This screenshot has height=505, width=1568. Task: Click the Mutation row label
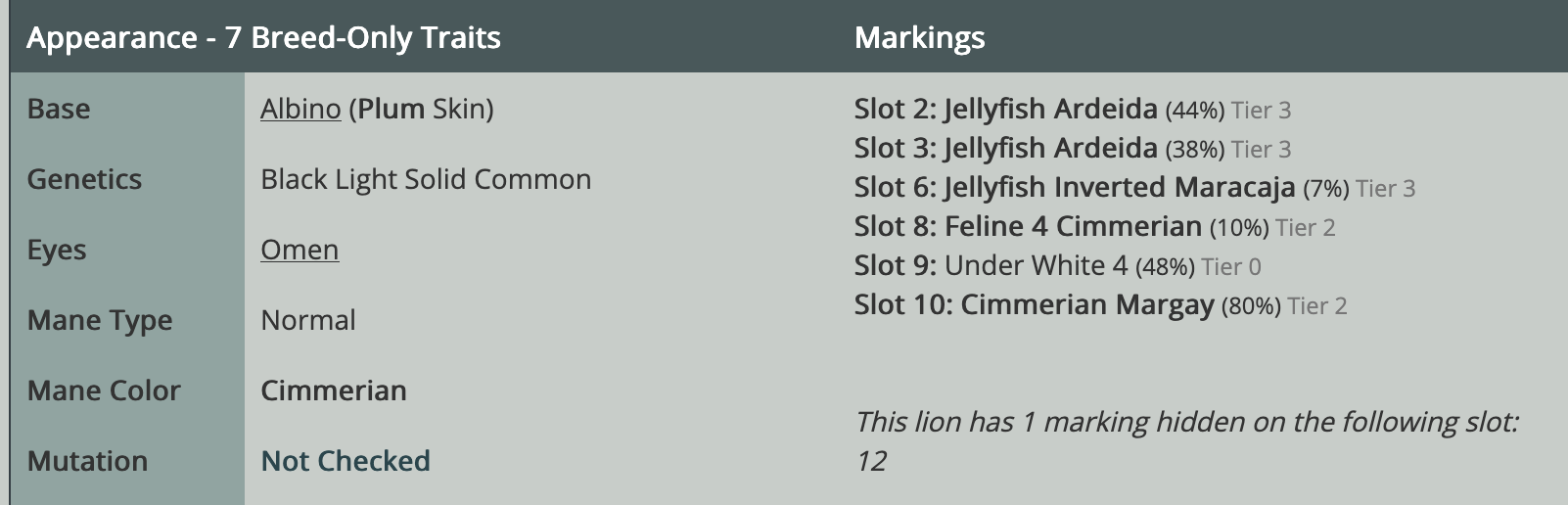pyautogui.click(x=87, y=461)
